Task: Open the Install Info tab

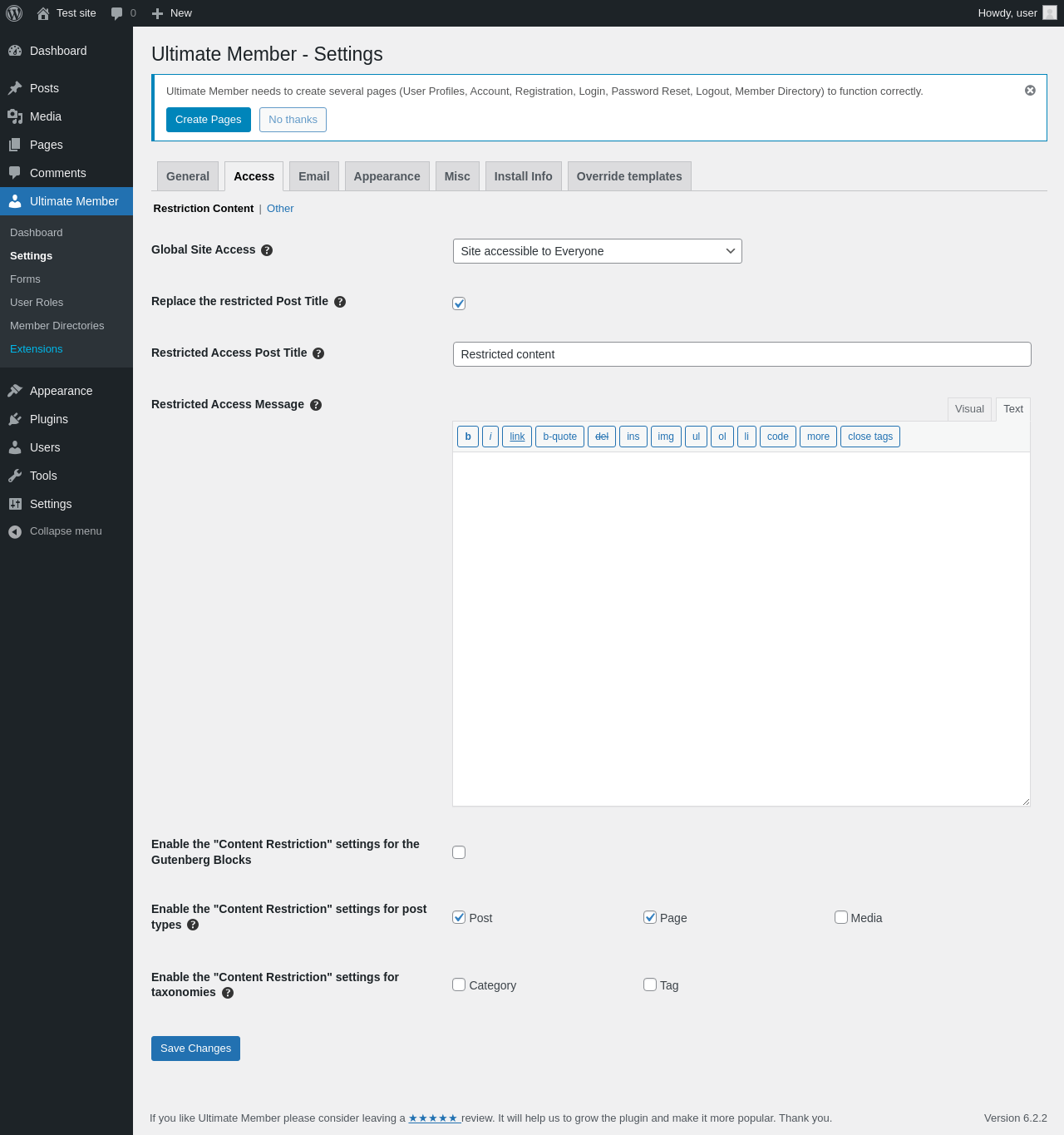Action: click(524, 176)
